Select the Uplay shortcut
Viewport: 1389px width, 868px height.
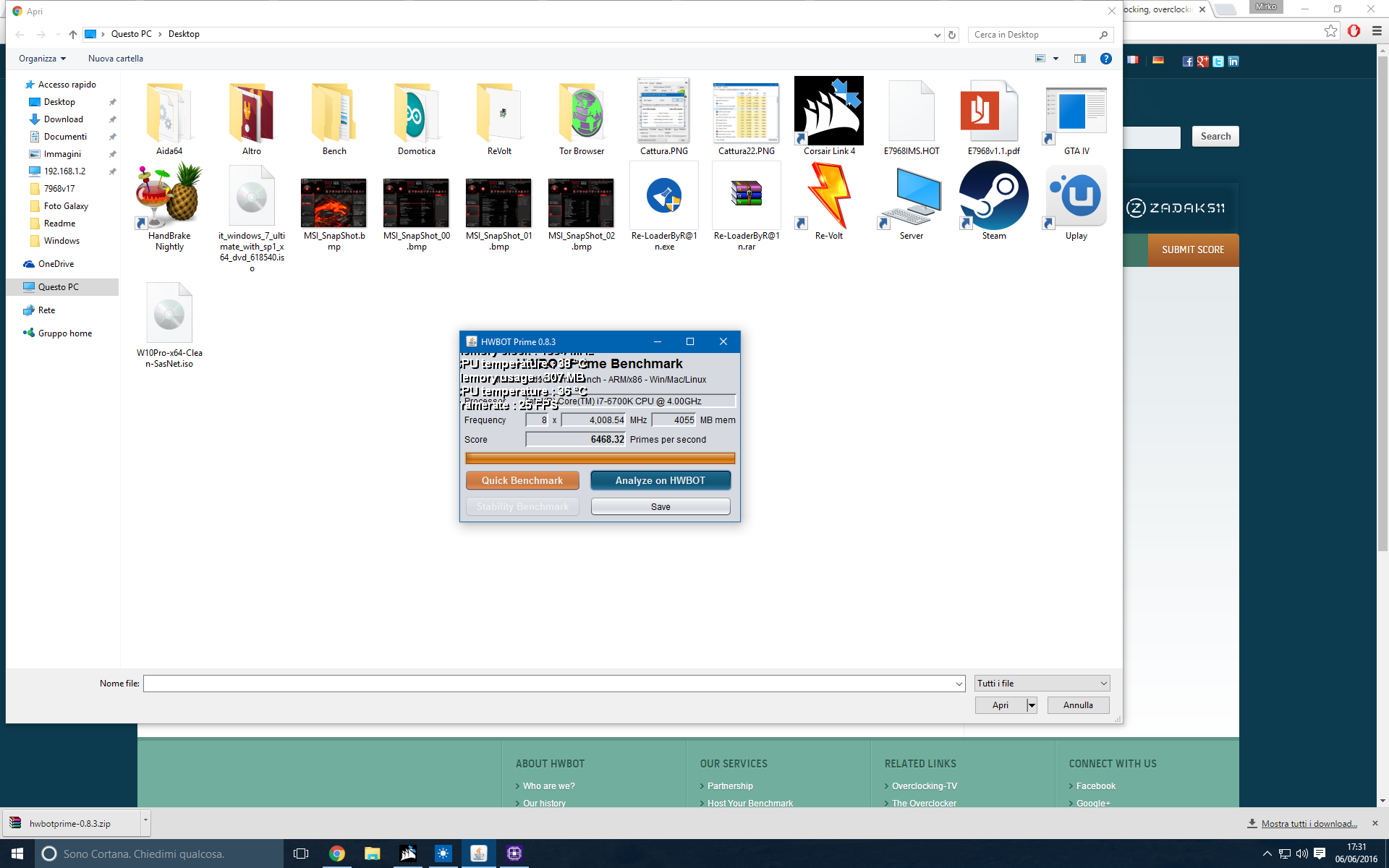tap(1076, 203)
